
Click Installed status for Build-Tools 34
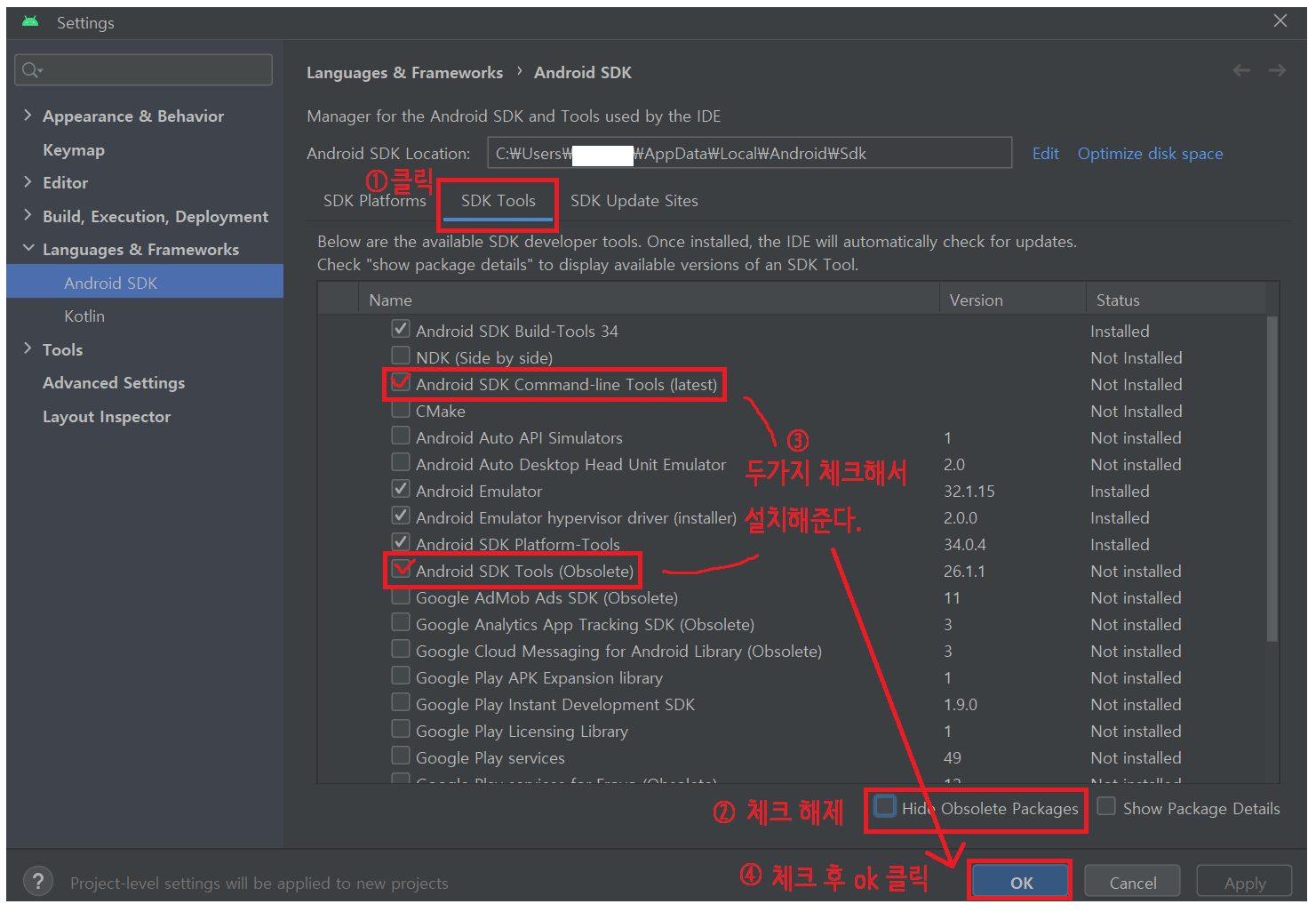(1120, 332)
